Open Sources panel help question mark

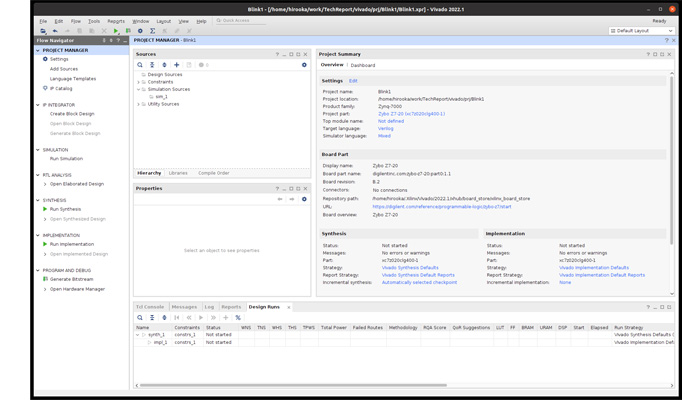277,54
